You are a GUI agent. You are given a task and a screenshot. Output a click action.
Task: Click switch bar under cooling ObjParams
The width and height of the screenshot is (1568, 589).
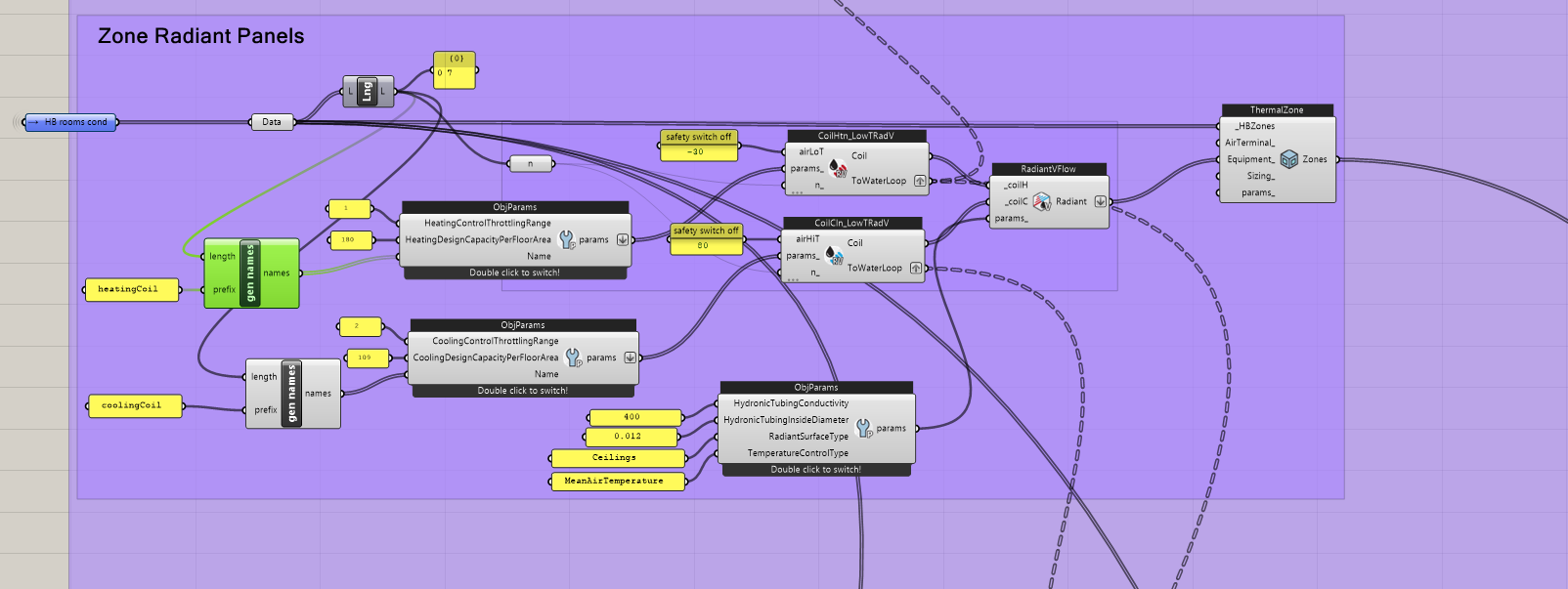[523, 391]
